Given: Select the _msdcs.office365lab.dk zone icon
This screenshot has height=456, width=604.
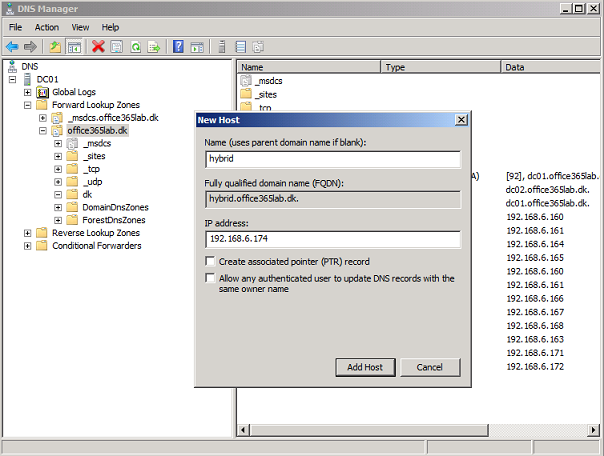Looking at the screenshot, I should tap(57, 118).
